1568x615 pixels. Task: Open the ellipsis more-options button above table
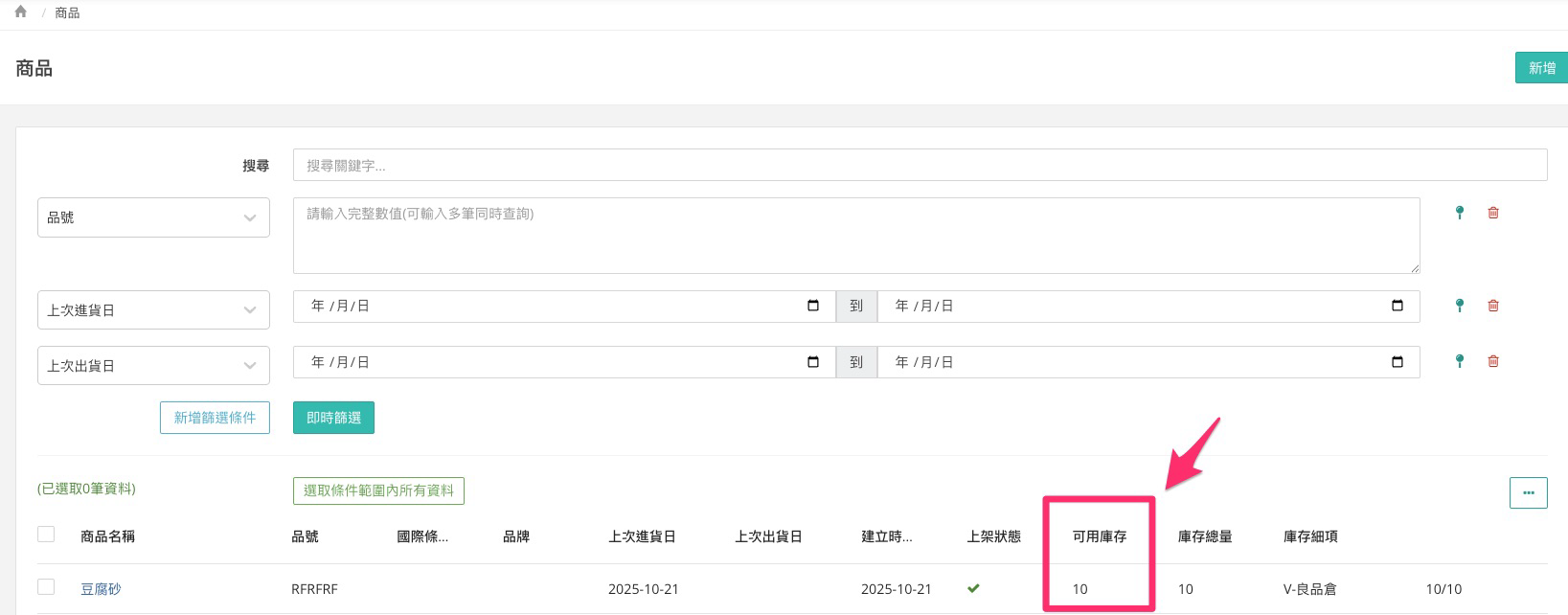(x=1528, y=492)
